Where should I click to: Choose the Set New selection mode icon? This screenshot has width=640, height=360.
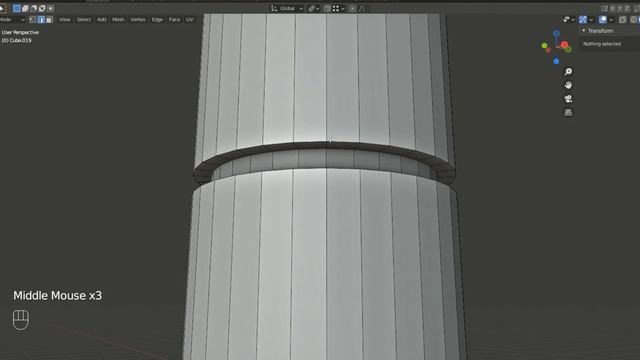(x=17, y=8)
